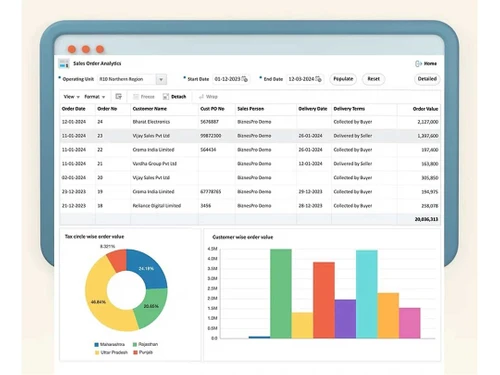
Task: Click the orange bar next to the cyan bar
Action: point(388,316)
